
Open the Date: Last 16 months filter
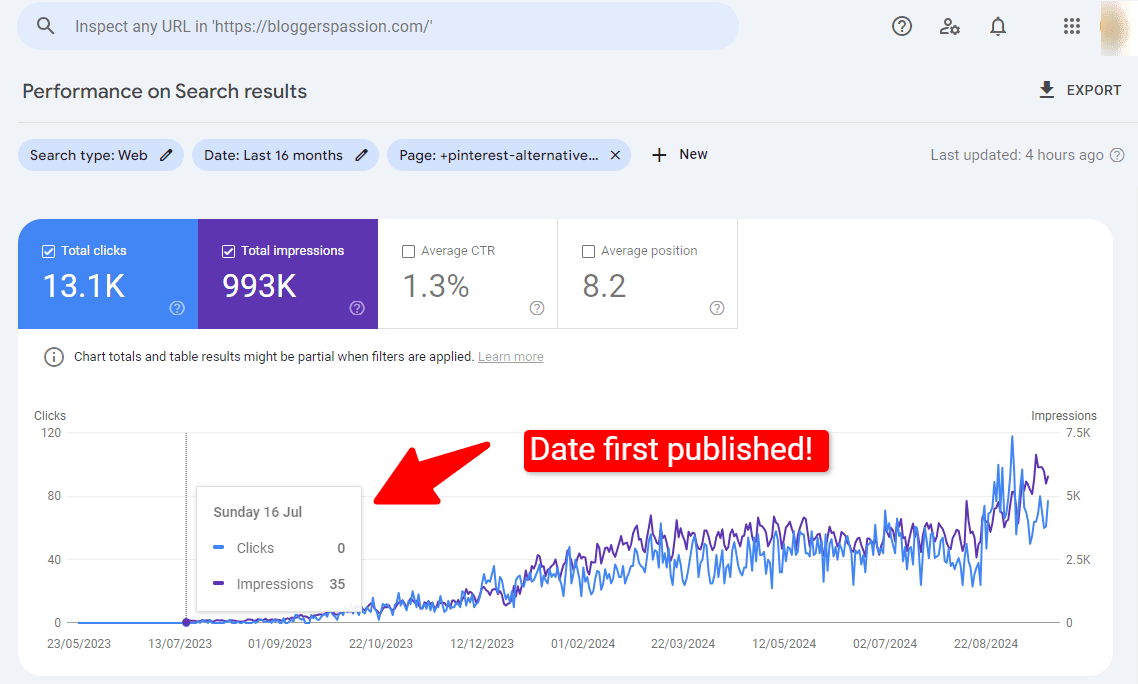275,154
